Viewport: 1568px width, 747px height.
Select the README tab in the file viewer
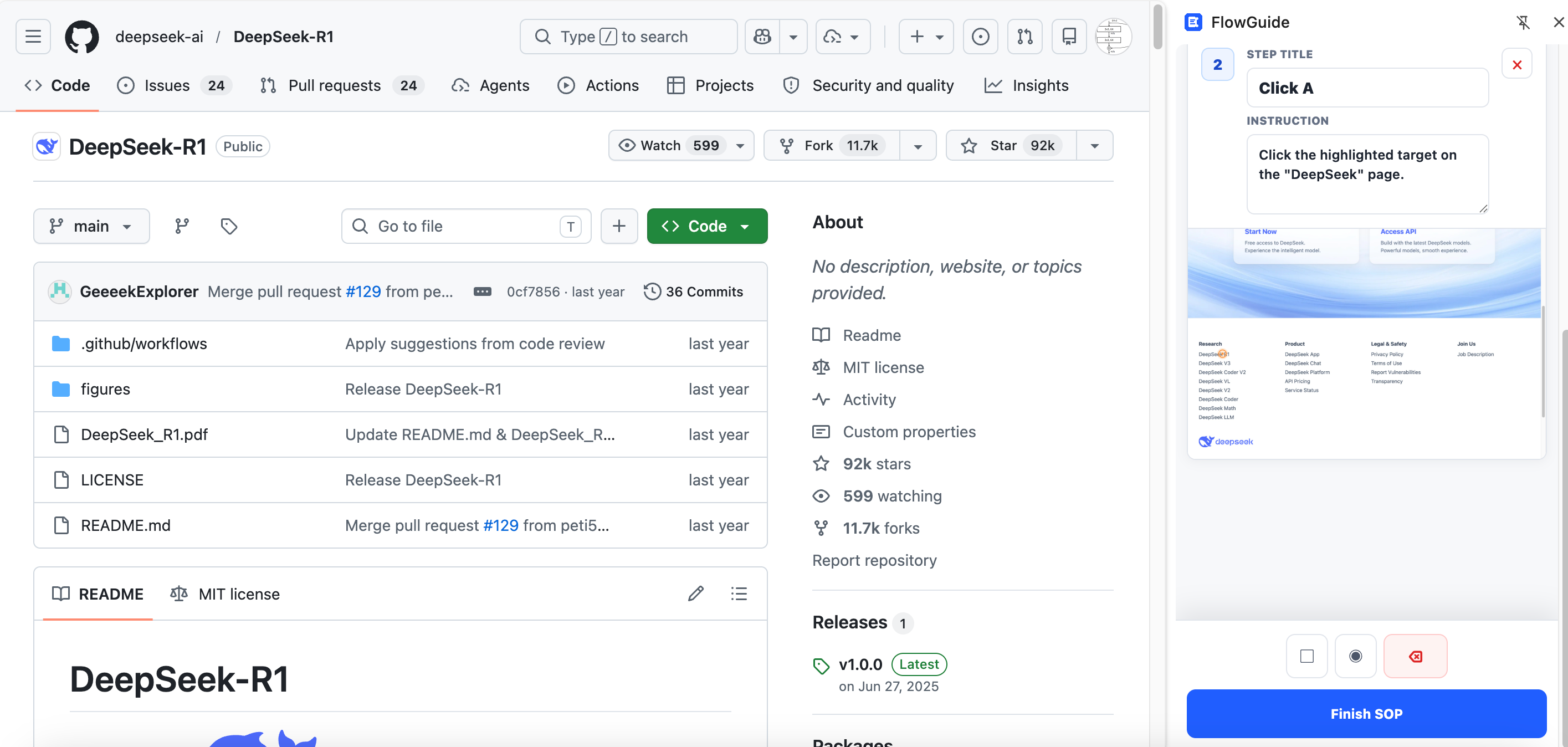coord(98,593)
